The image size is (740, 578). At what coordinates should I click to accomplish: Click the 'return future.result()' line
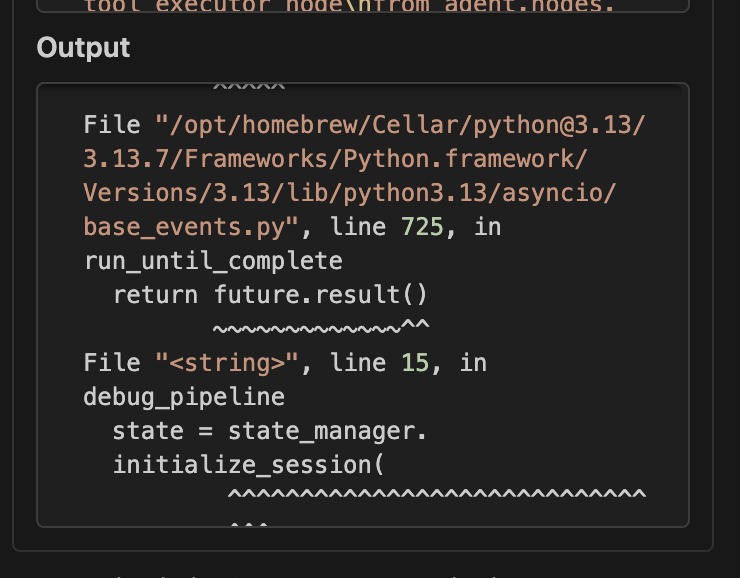(x=270, y=295)
